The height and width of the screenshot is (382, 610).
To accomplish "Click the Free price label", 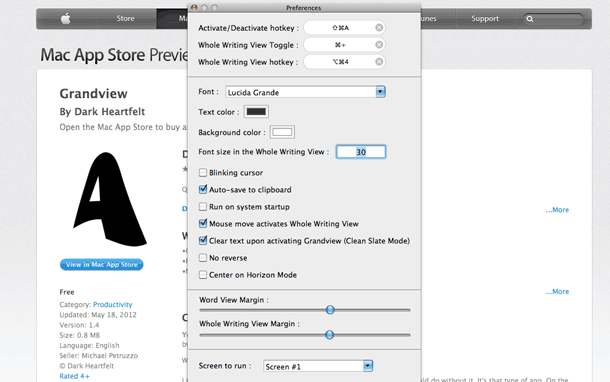I will (x=67, y=292).
